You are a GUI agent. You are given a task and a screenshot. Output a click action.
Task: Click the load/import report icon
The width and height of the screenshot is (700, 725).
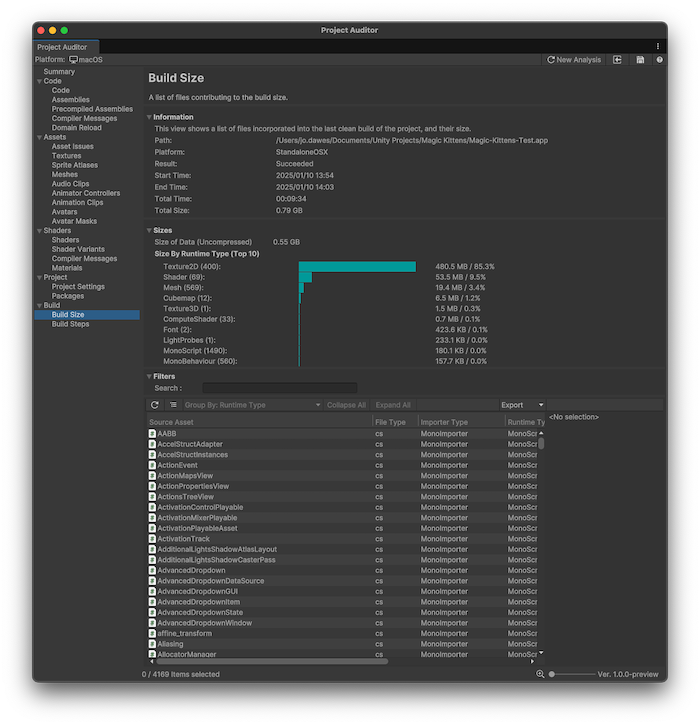tap(617, 60)
